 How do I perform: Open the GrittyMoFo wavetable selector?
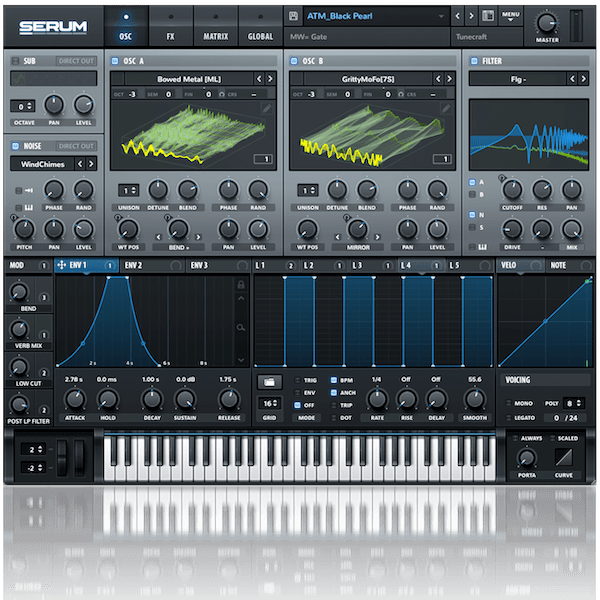click(x=368, y=79)
